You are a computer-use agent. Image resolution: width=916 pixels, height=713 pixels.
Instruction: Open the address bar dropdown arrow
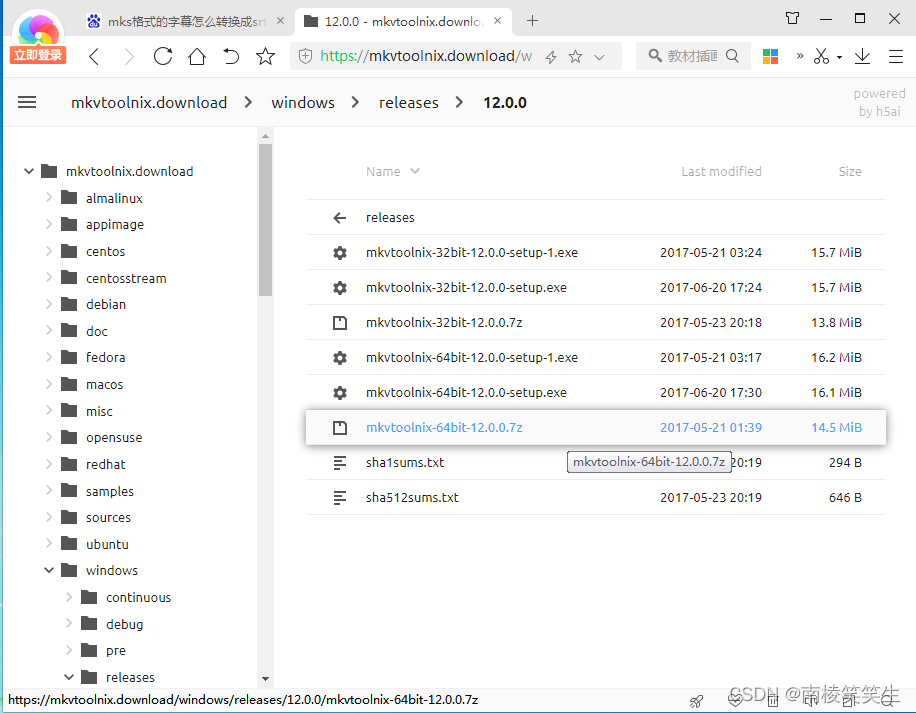599,57
